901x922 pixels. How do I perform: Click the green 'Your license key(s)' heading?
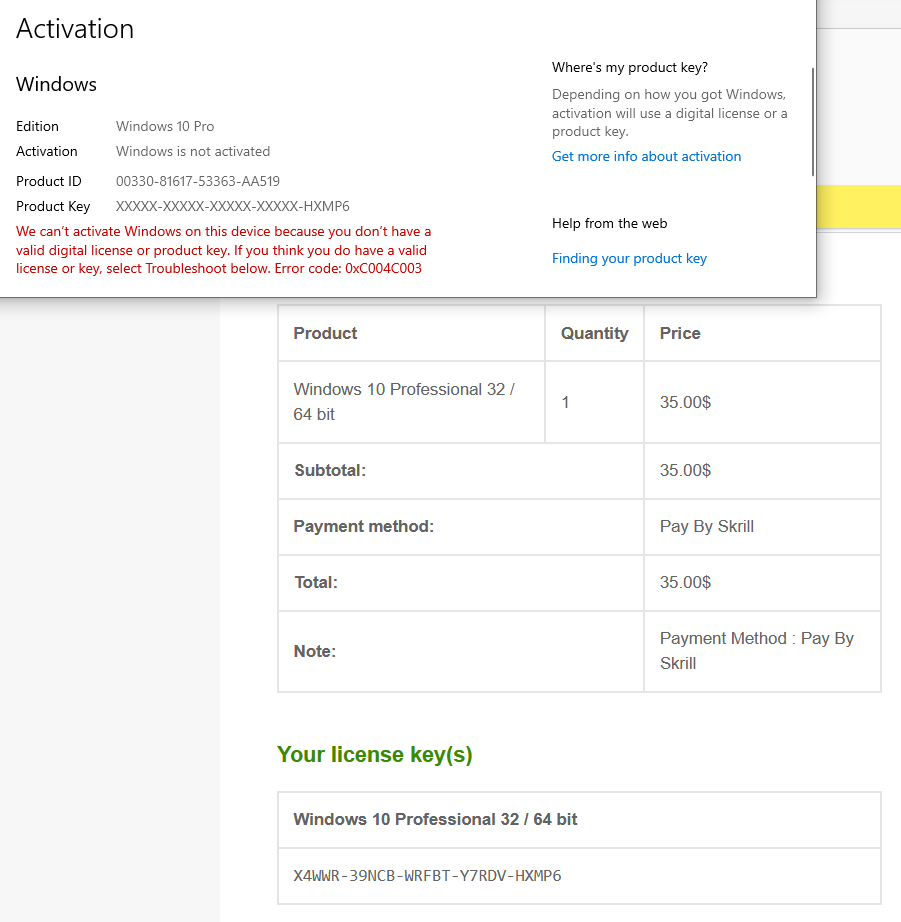[374, 754]
